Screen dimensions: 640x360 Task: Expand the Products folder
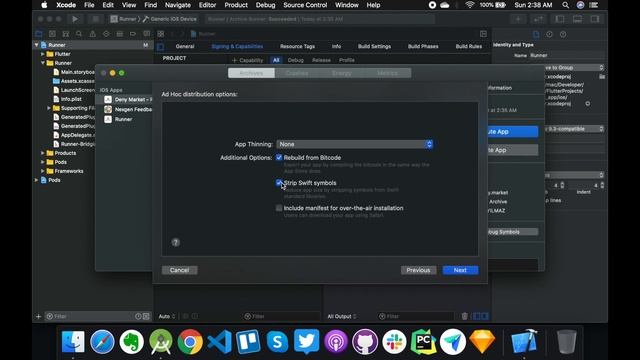click(x=42, y=153)
